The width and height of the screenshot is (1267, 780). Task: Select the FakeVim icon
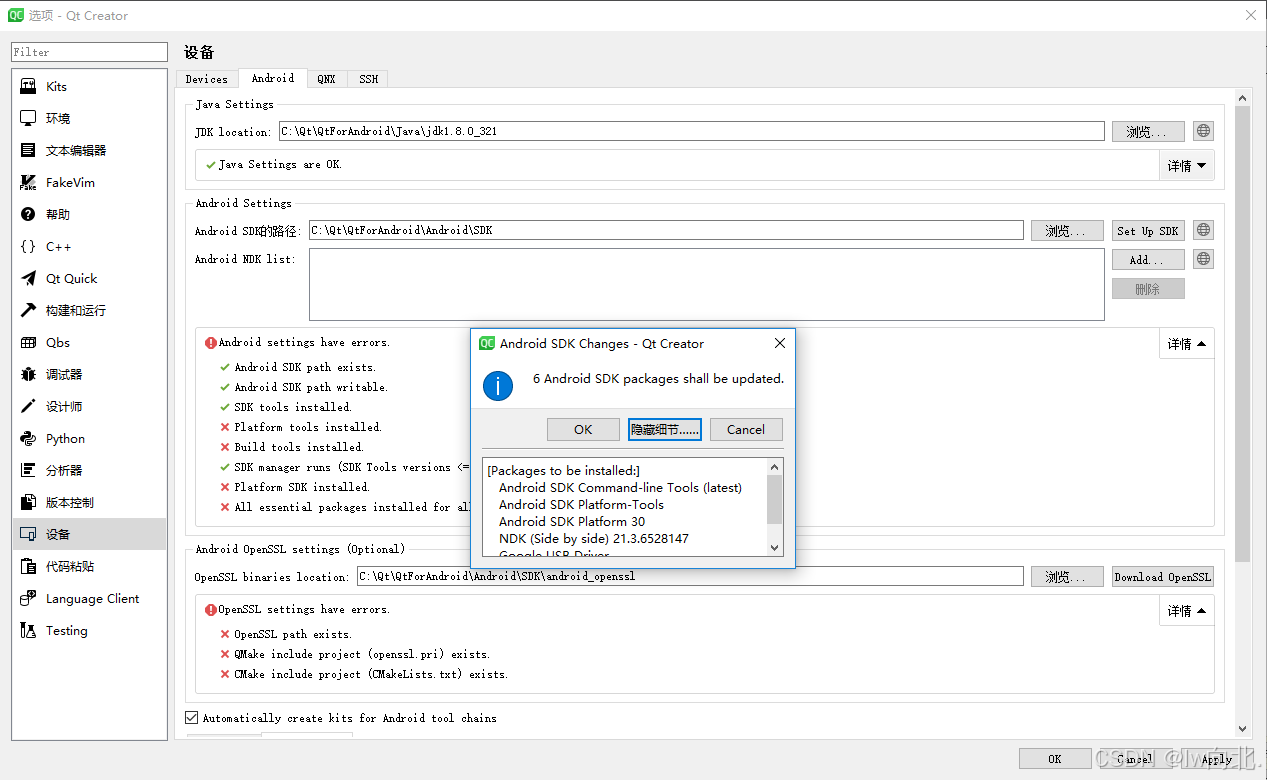tap(28, 182)
